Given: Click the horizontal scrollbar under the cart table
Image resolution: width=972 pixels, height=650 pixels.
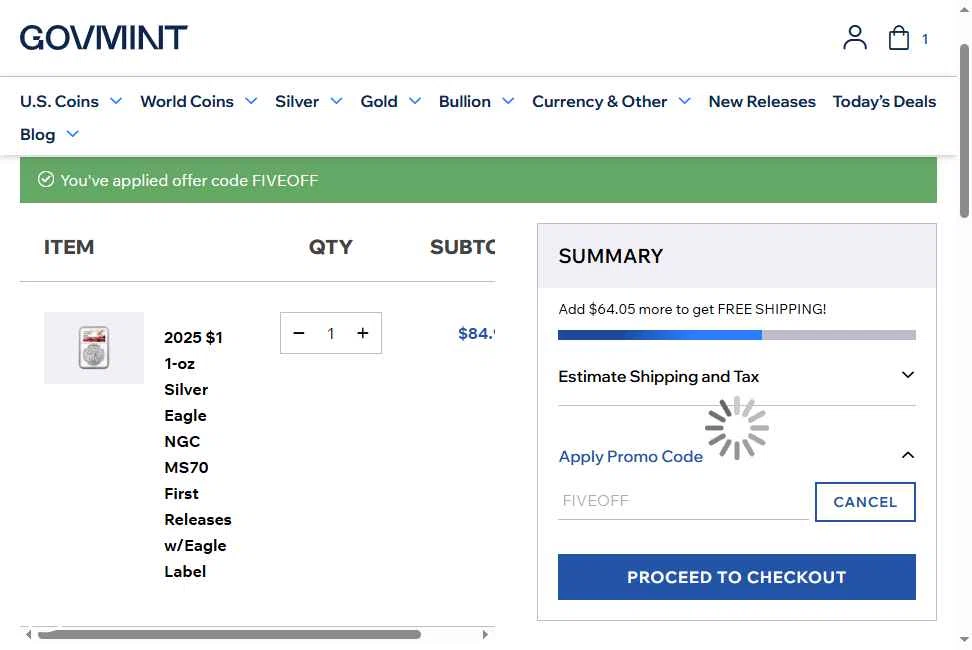Looking at the screenshot, I should pos(229,635).
